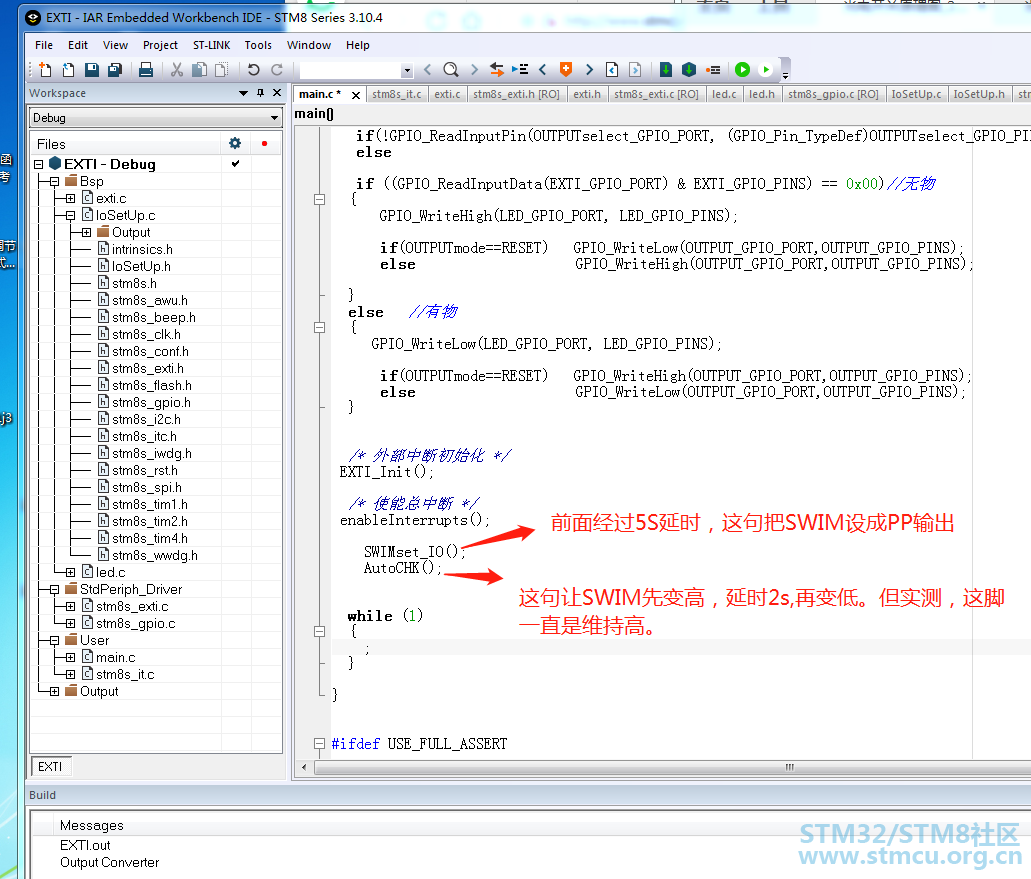This screenshot has height=879, width=1031.
Task: Expand led.c in the tree
Action: (70, 572)
